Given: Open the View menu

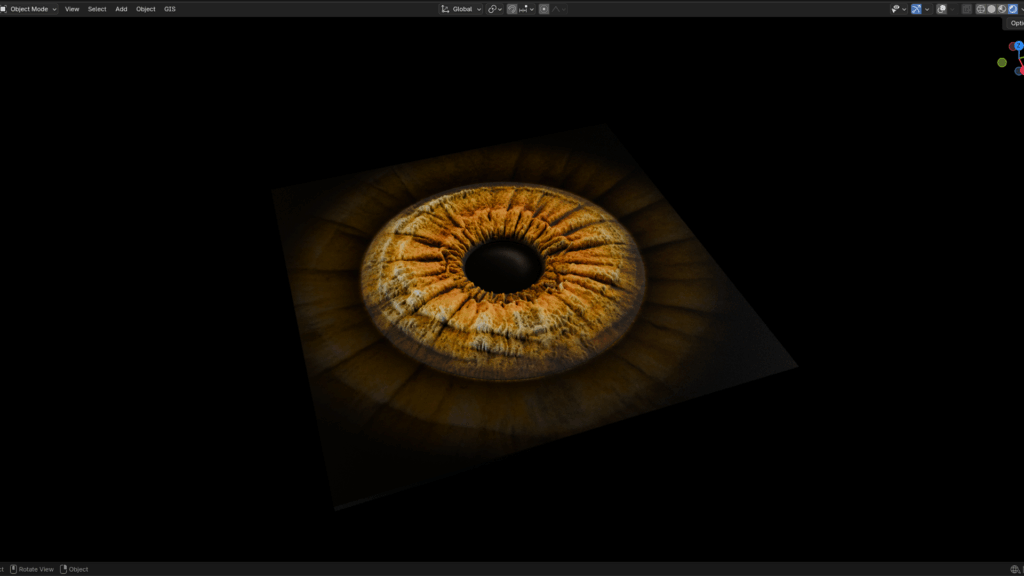Looking at the screenshot, I should pyautogui.click(x=72, y=9).
